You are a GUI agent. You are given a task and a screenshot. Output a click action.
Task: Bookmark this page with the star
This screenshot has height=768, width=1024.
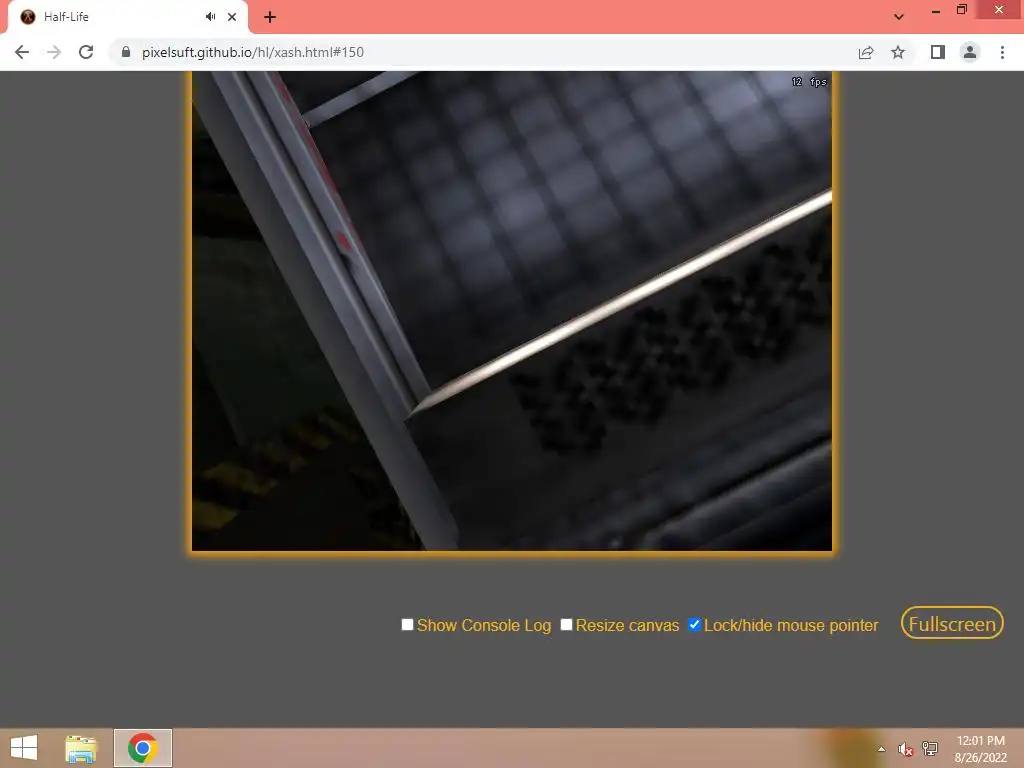(x=898, y=52)
